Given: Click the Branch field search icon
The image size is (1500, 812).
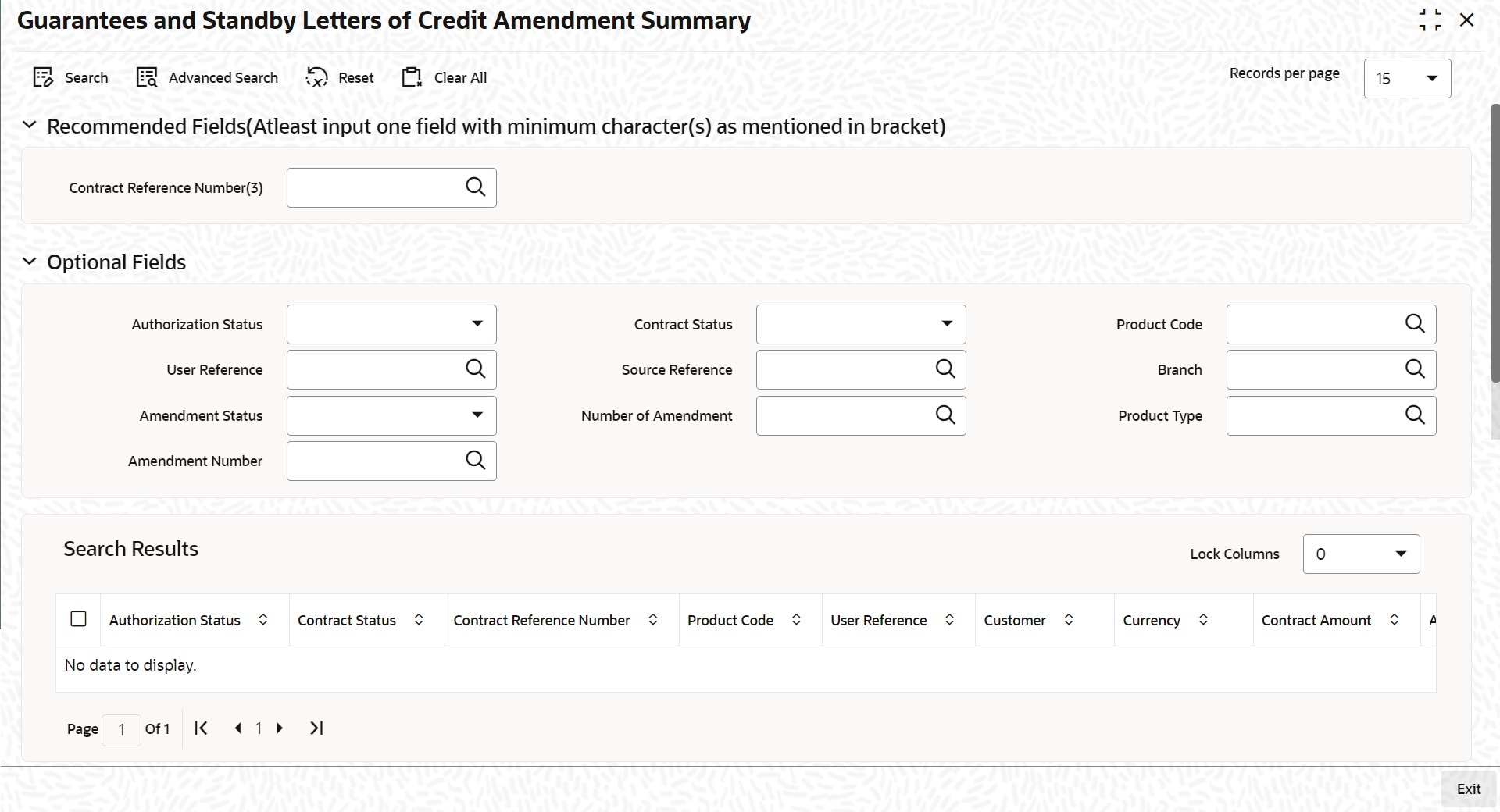Looking at the screenshot, I should (1415, 369).
